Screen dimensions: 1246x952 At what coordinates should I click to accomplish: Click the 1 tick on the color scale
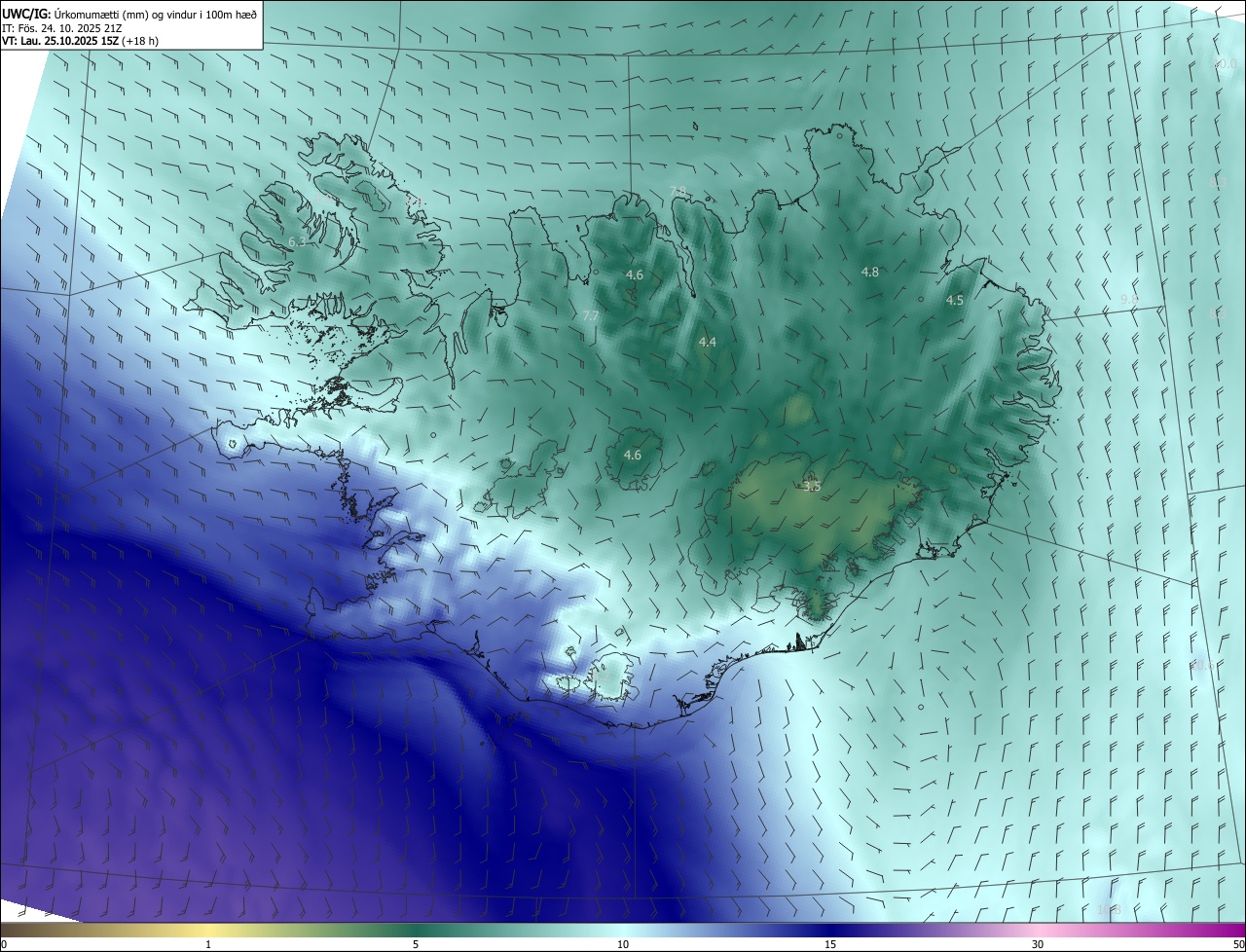[208, 944]
